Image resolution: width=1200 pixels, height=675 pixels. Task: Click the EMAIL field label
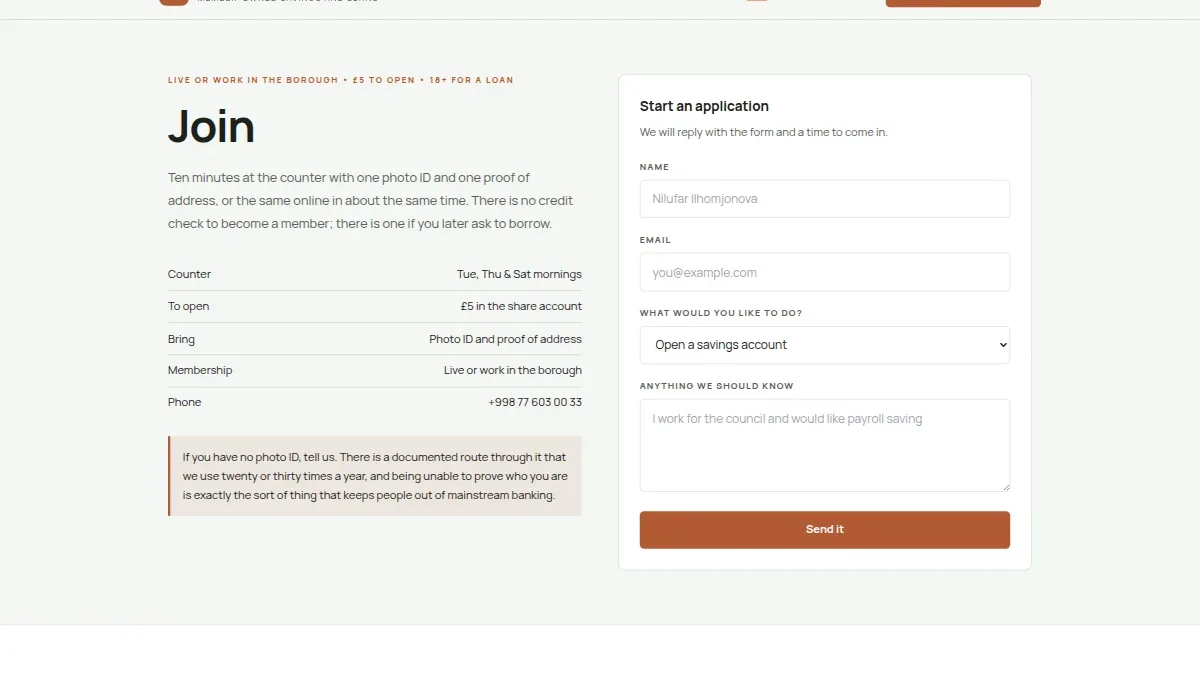coord(655,240)
